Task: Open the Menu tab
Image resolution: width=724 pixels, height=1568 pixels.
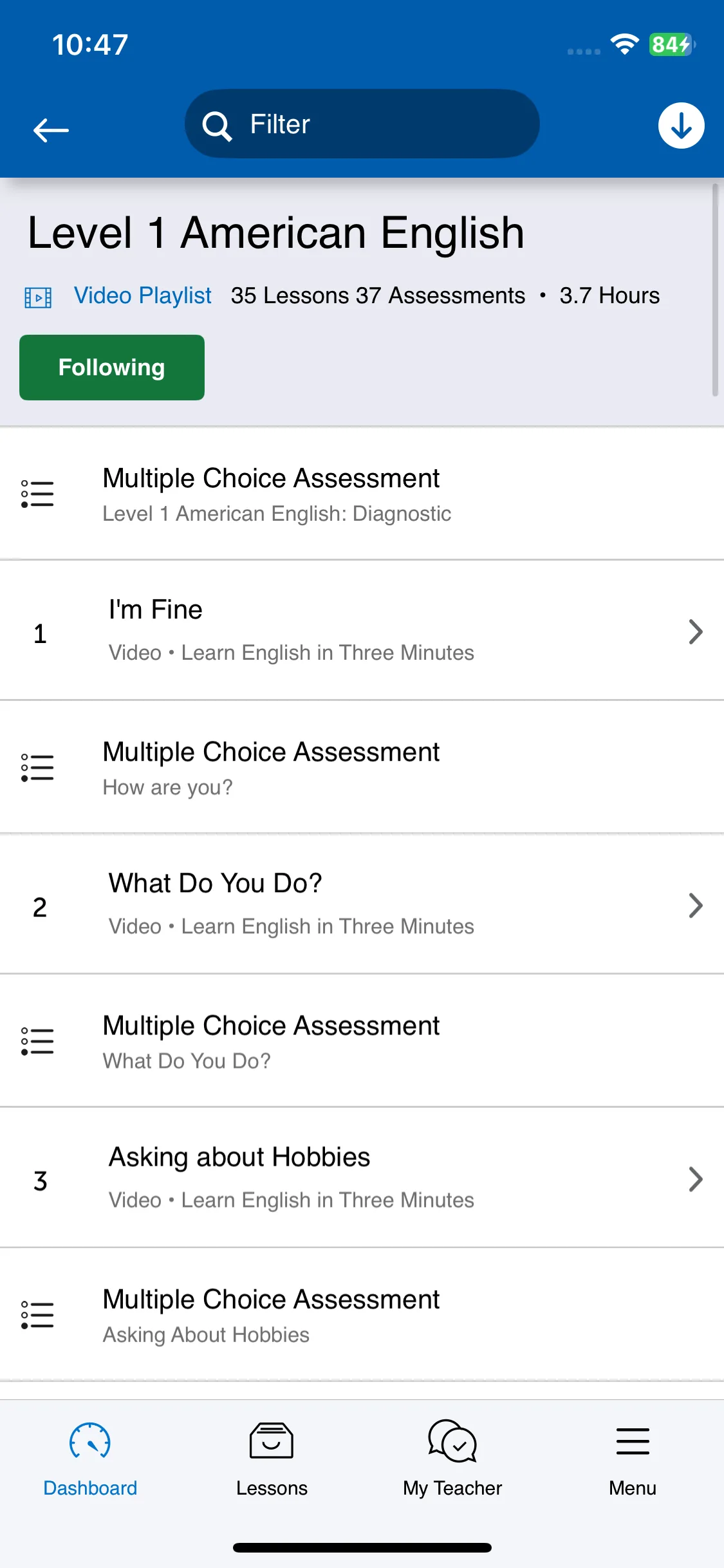Action: pos(633,1459)
